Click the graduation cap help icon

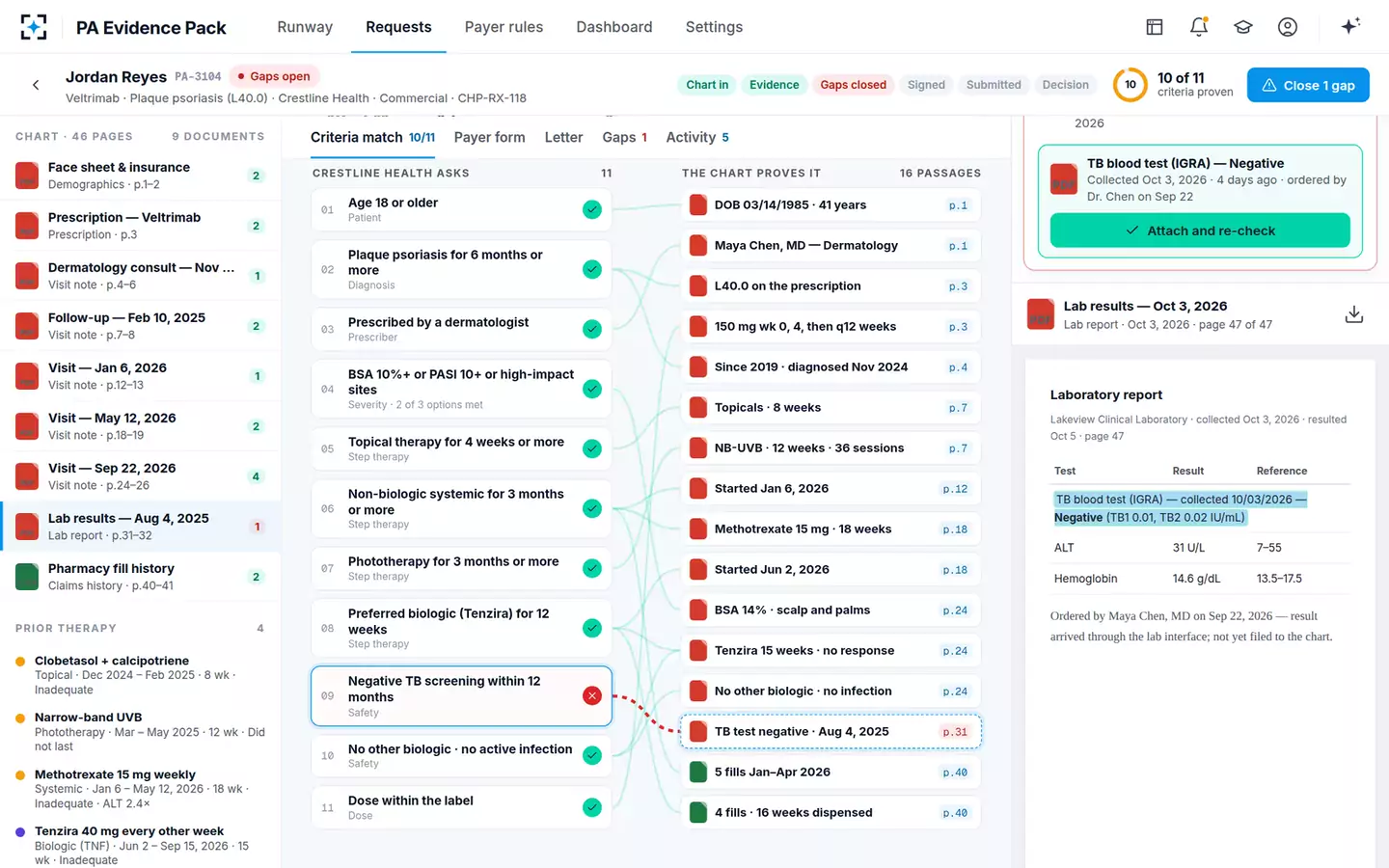click(x=1243, y=27)
